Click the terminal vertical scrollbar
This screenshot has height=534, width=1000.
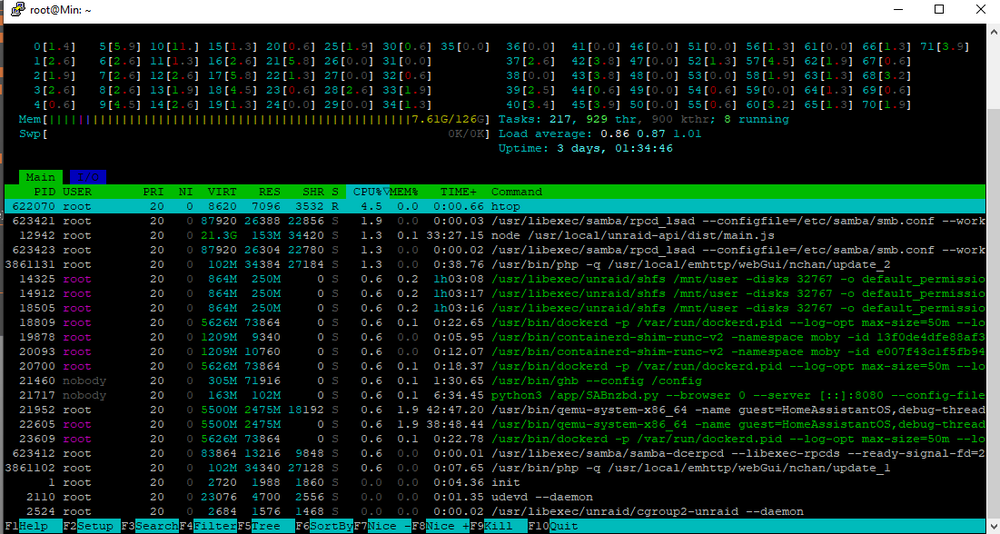[x=994, y=278]
